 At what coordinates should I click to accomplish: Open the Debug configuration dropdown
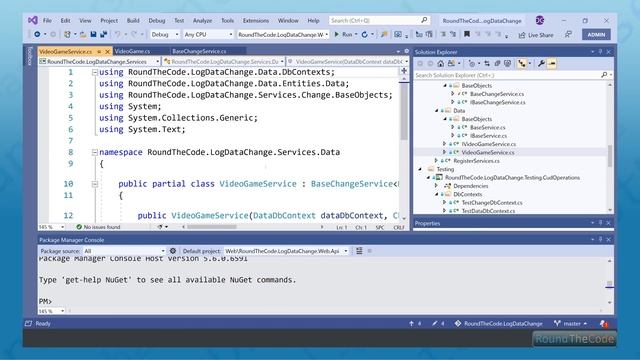click(165, 35)
